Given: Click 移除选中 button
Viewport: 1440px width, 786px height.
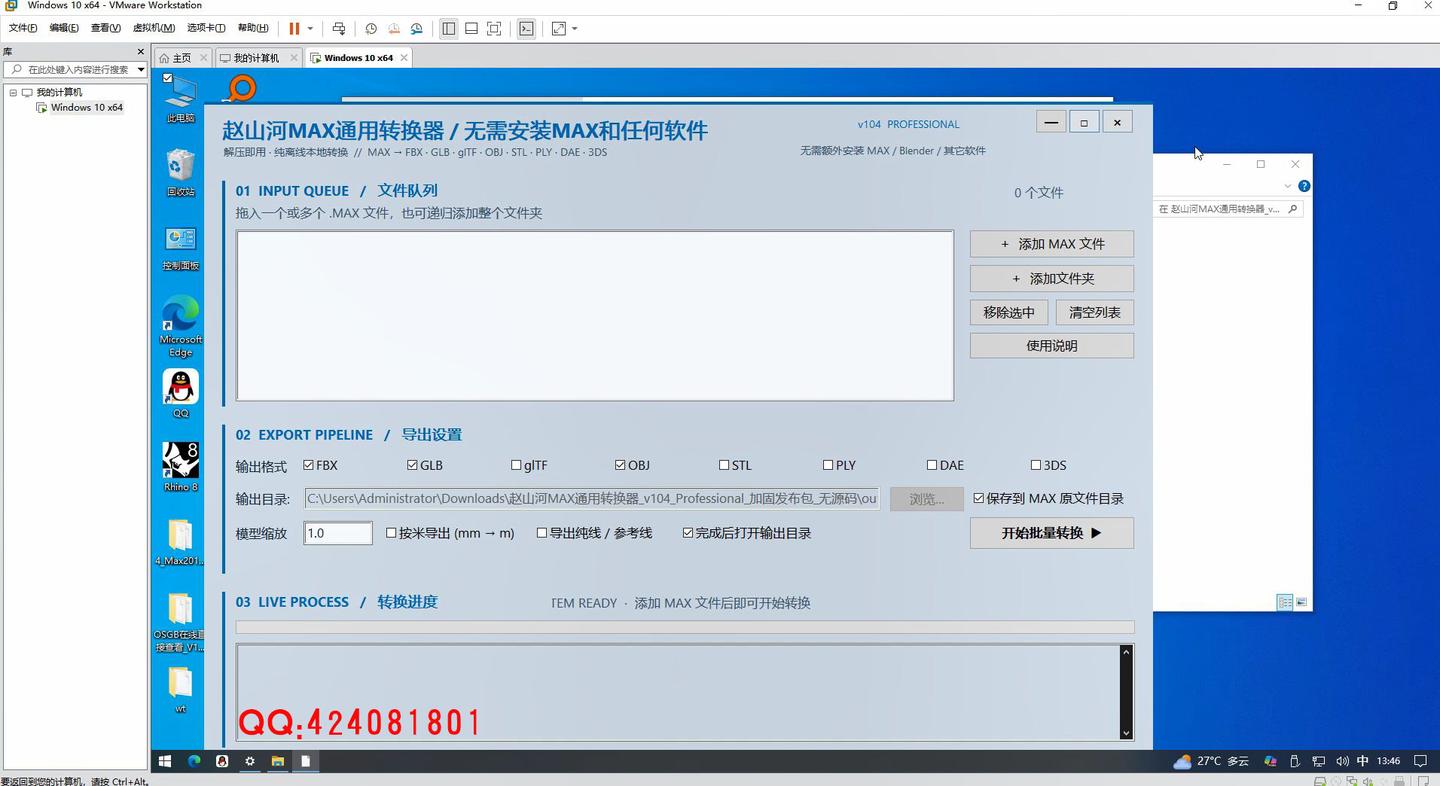Looking at the screenshot, I should click(1009, 312).
